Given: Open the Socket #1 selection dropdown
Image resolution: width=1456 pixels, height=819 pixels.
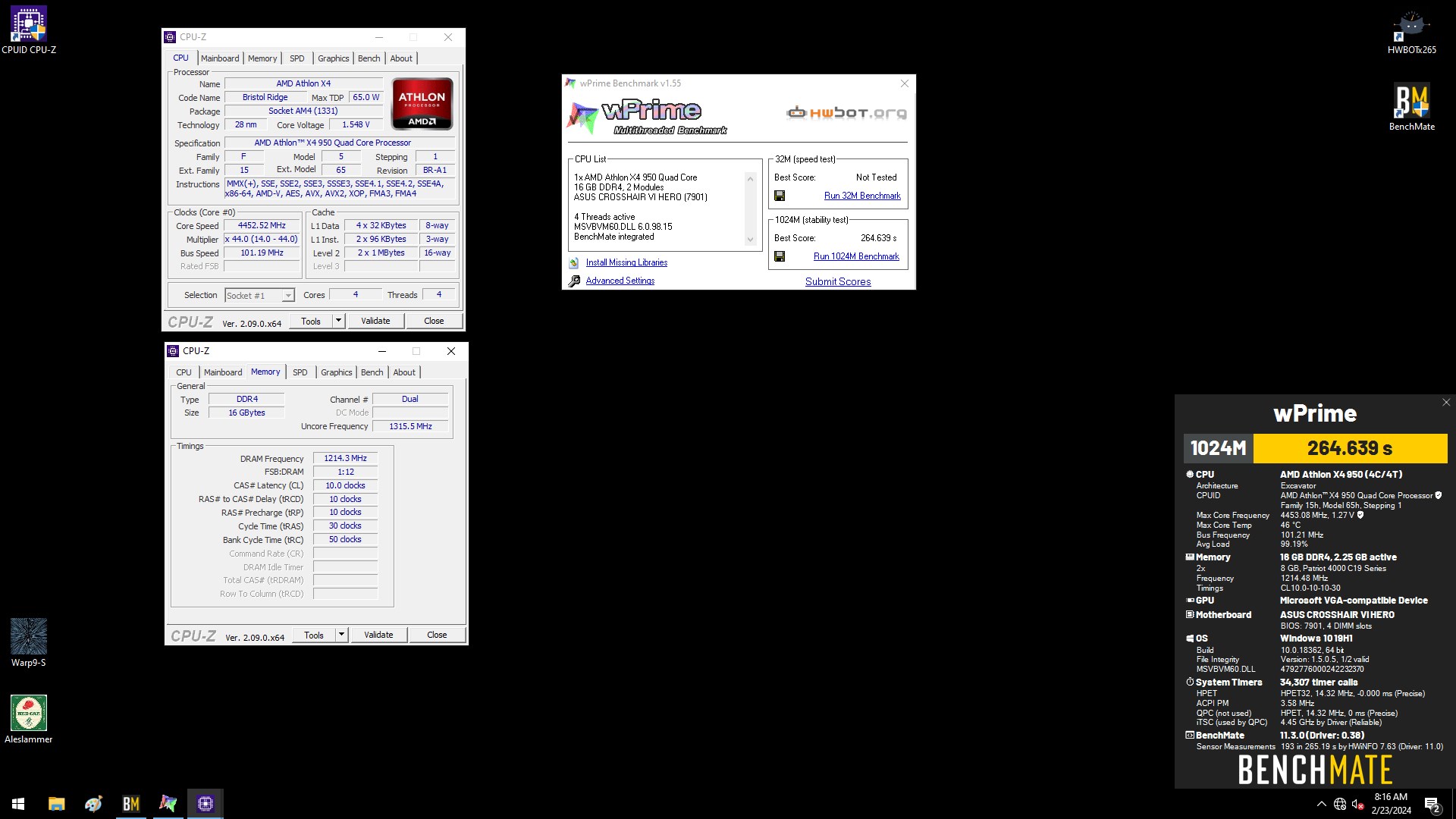Looking at the screenshot, I should pos(259,296).
